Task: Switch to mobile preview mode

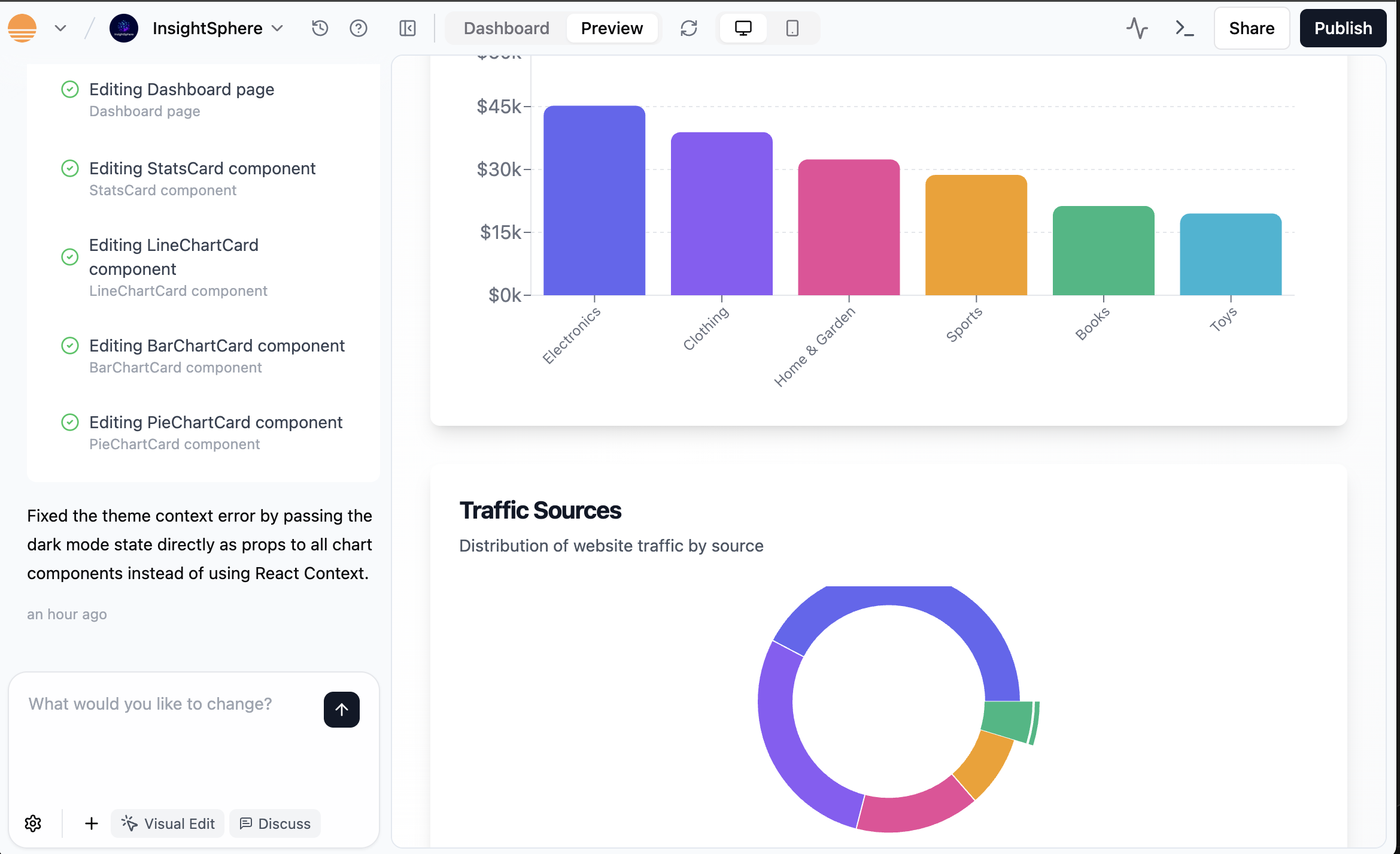Action: (x=792, y=28)
